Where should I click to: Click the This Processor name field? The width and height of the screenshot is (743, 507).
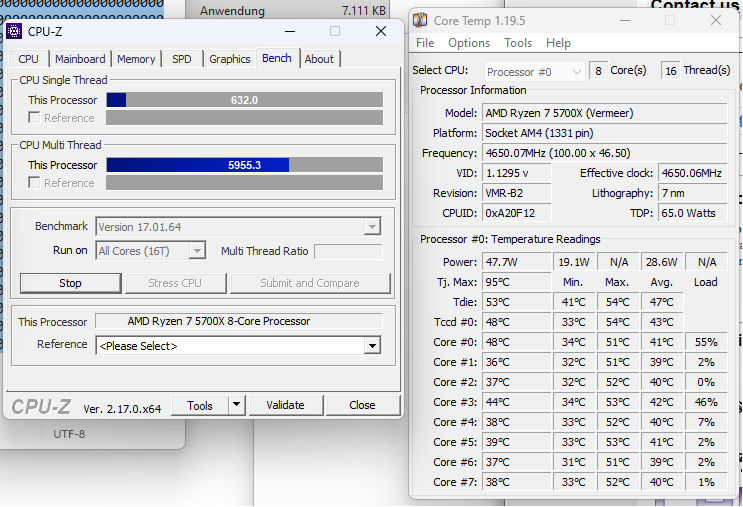239,321
